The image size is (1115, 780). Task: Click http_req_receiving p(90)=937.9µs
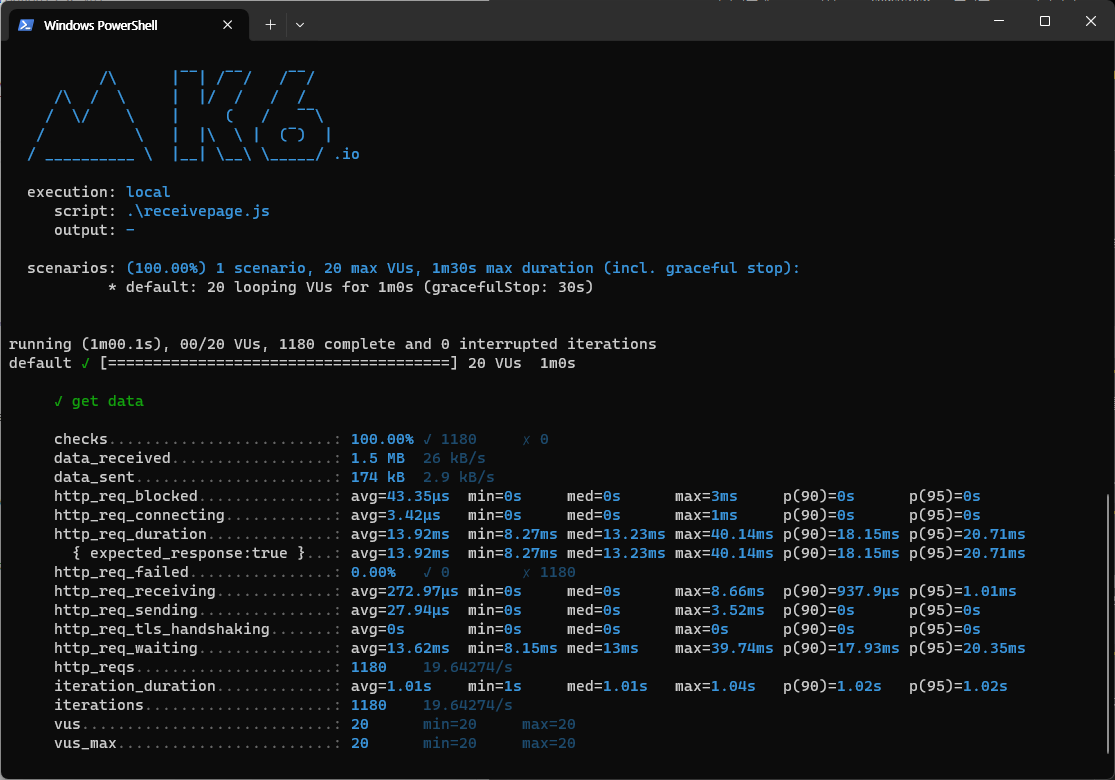841,592
